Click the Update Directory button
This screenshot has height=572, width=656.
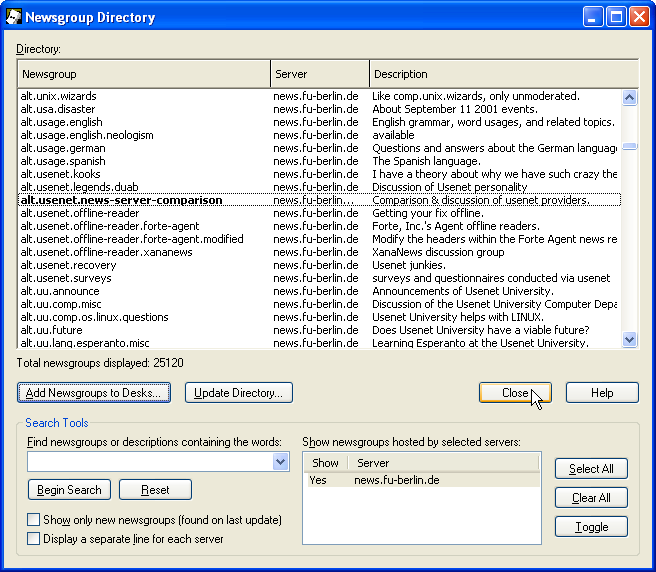(x=238, y=393)
